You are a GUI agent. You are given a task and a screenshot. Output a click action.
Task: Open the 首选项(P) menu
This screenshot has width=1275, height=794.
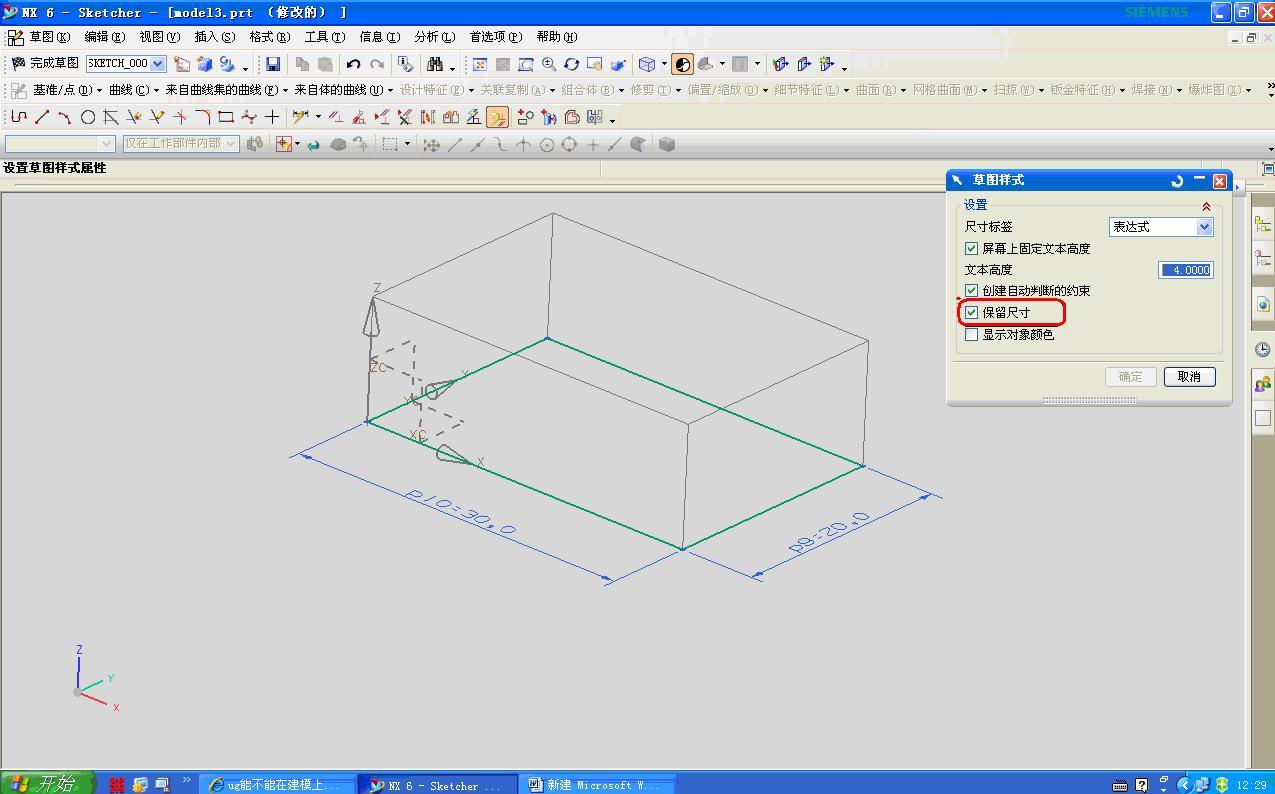click(x=496, y=37)
